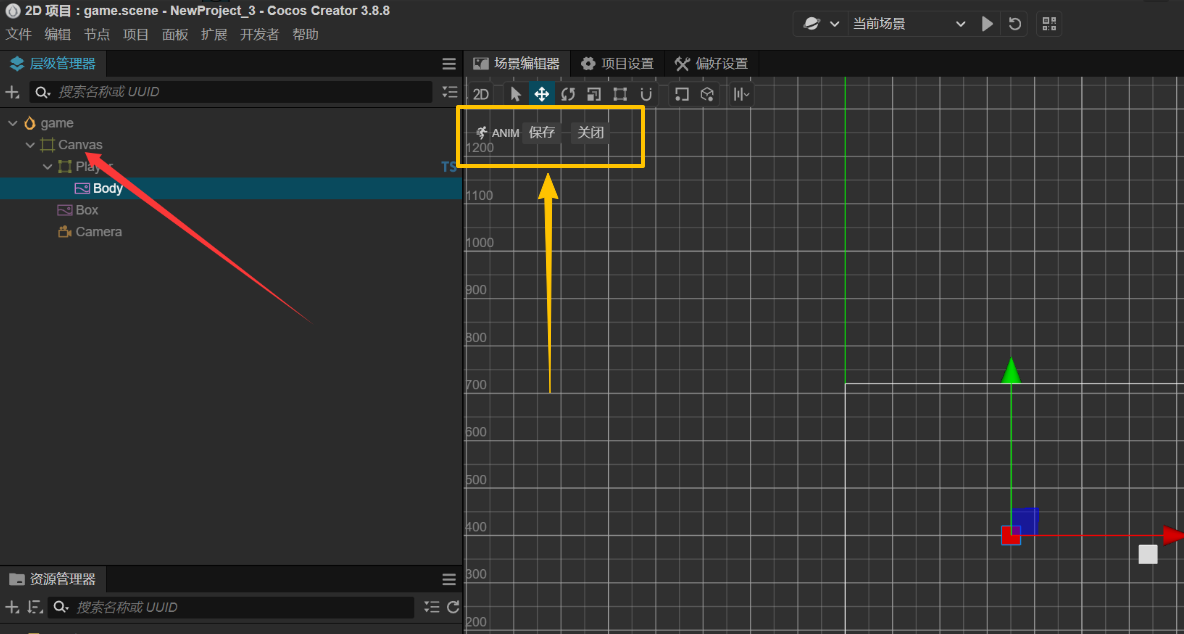Switch to the 项目设置 tab

[x=617, y=64]
